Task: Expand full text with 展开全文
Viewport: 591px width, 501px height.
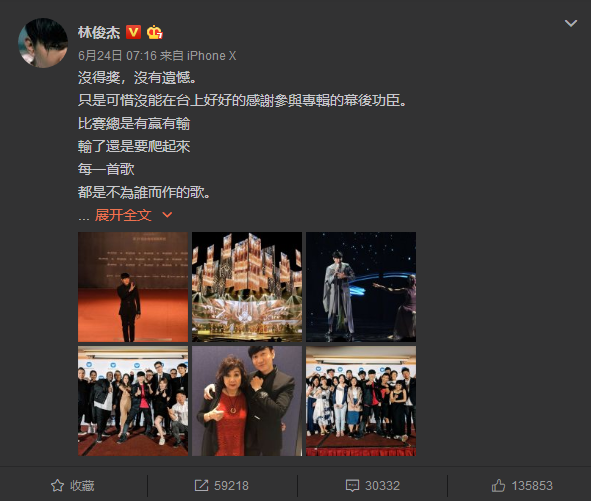Action: pos(123,215)
